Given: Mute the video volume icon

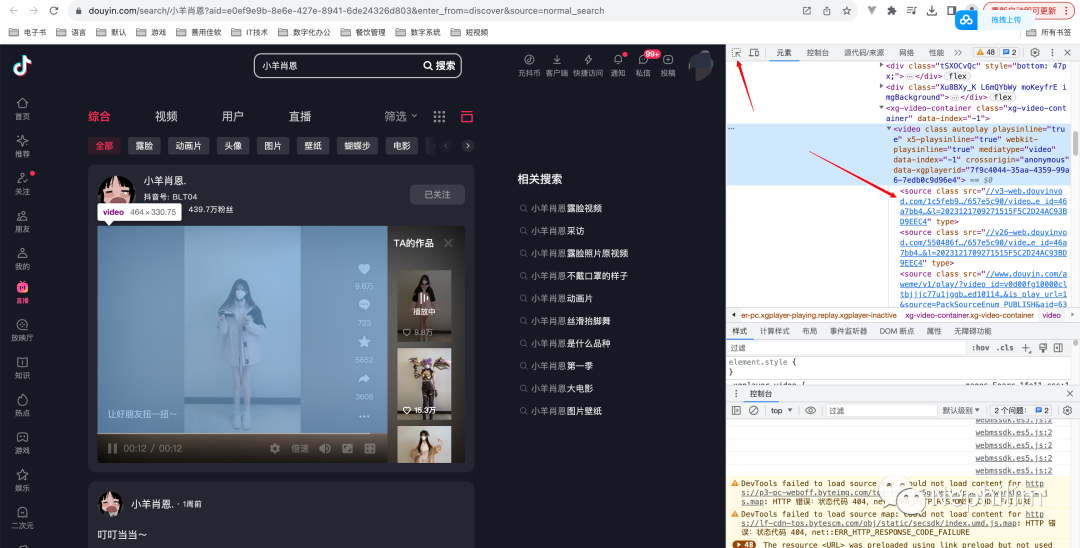Looking at the screenshot, I should point(324,448).
